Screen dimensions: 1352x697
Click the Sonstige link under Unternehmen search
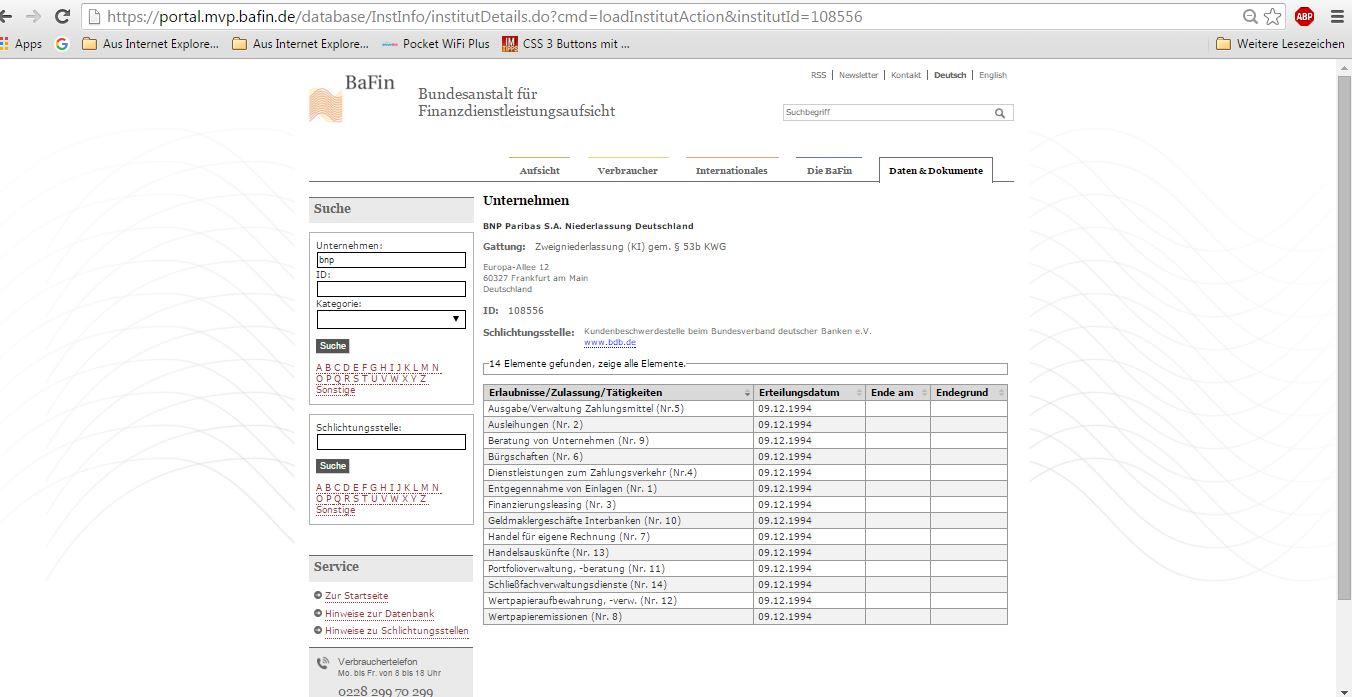click(x=336, y=390)
